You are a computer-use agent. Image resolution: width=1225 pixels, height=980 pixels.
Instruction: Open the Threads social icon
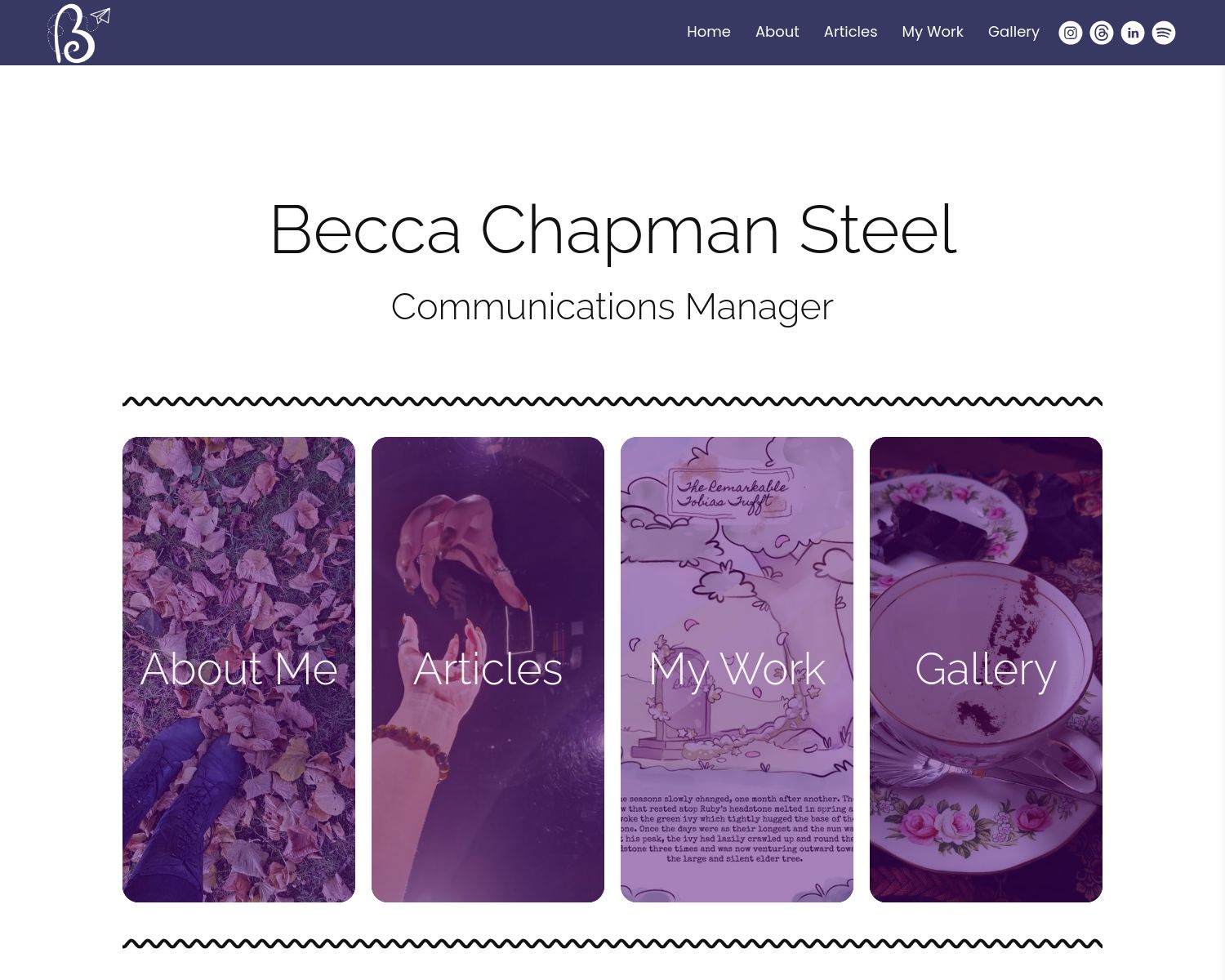(x=1101, y=33)
